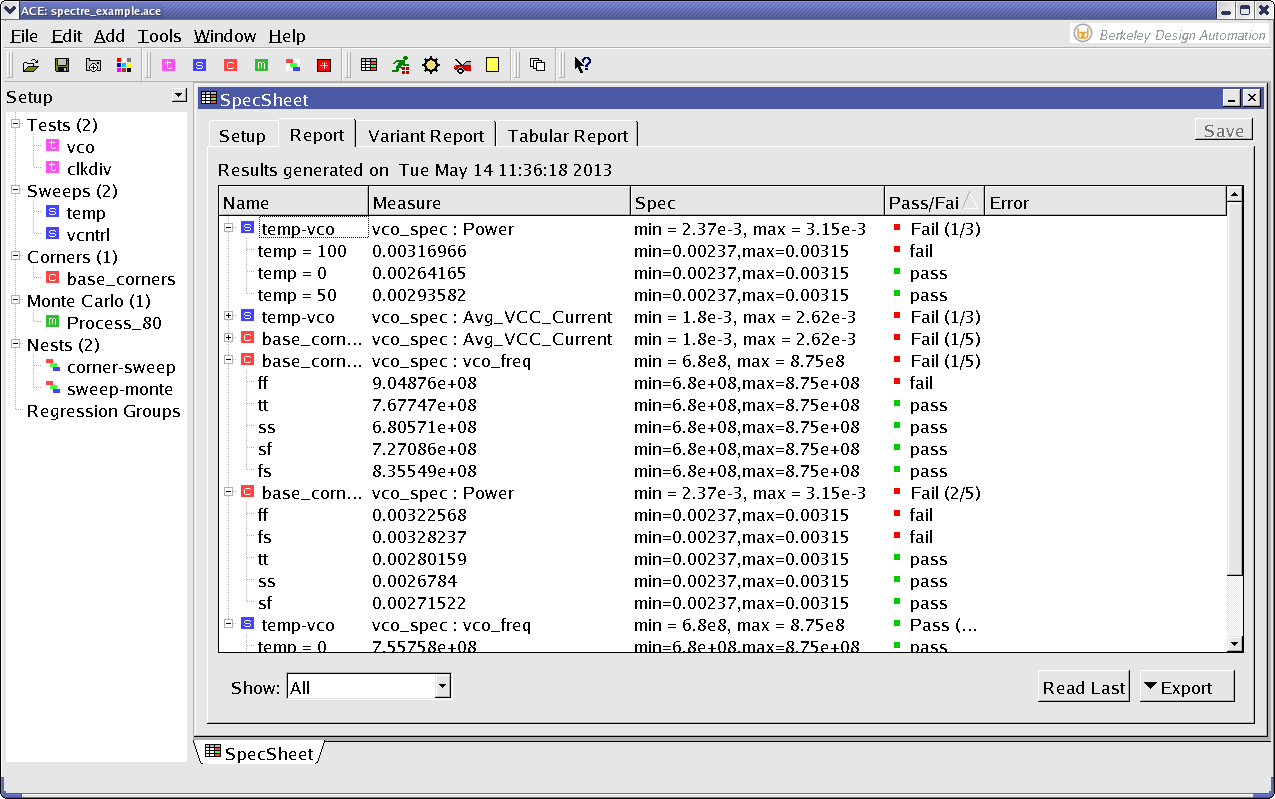
Task: Select corner-sweep in the Nests tree
Action: coord(120,367)
